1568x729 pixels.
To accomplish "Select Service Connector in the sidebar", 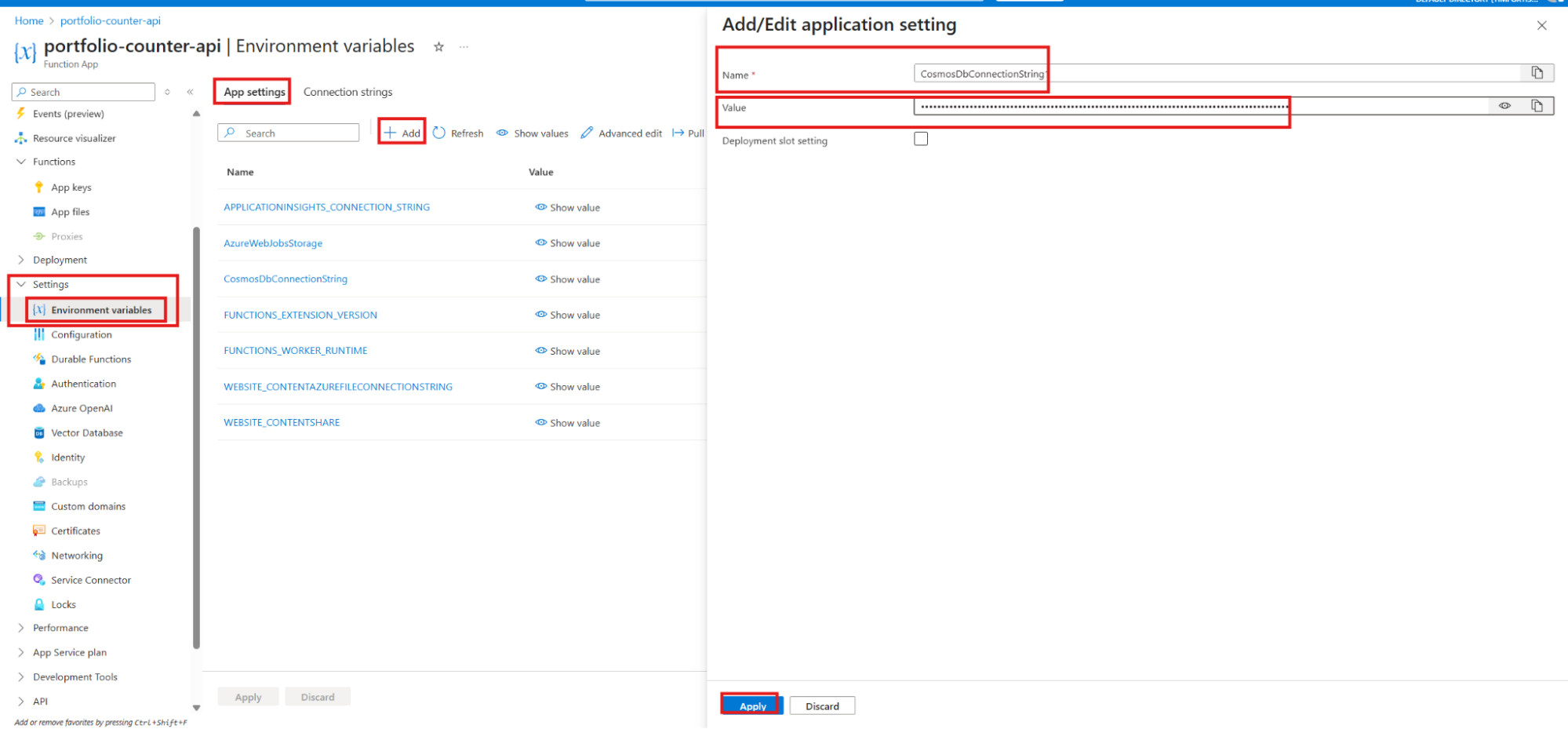I will (91, 579).
